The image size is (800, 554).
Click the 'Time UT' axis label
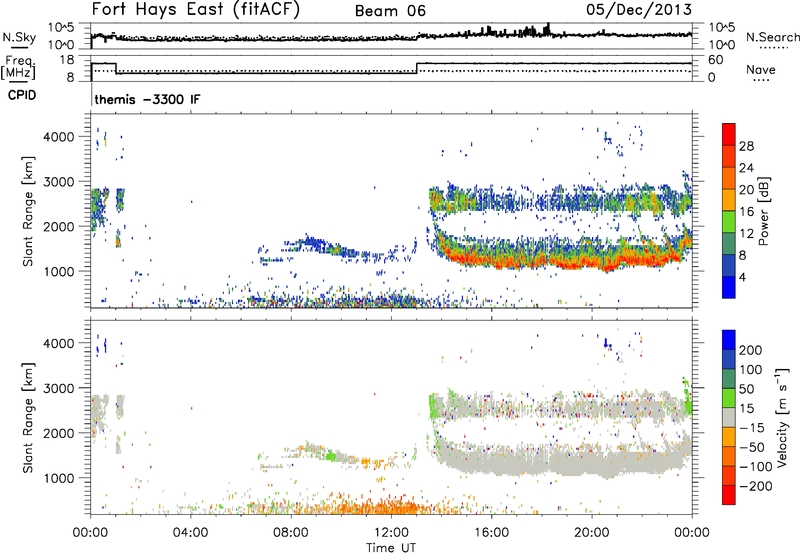pos(391,548)
